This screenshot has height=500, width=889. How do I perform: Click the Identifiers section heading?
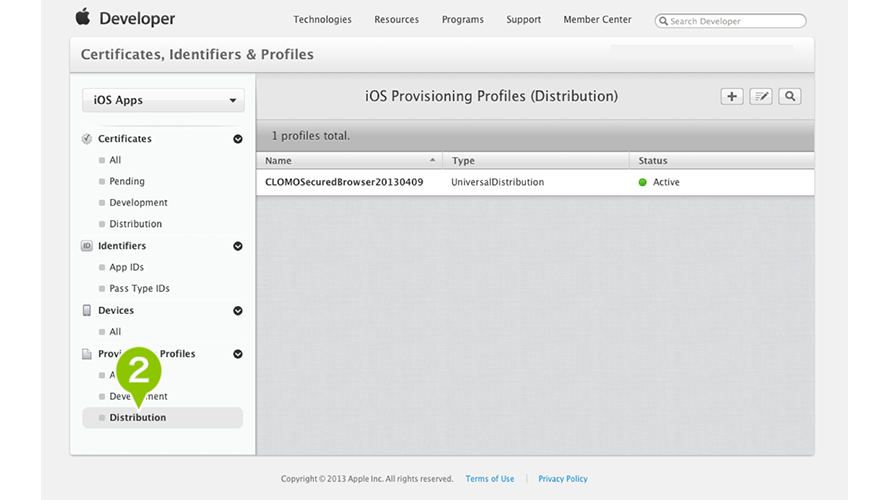click(x=122, y=246)
